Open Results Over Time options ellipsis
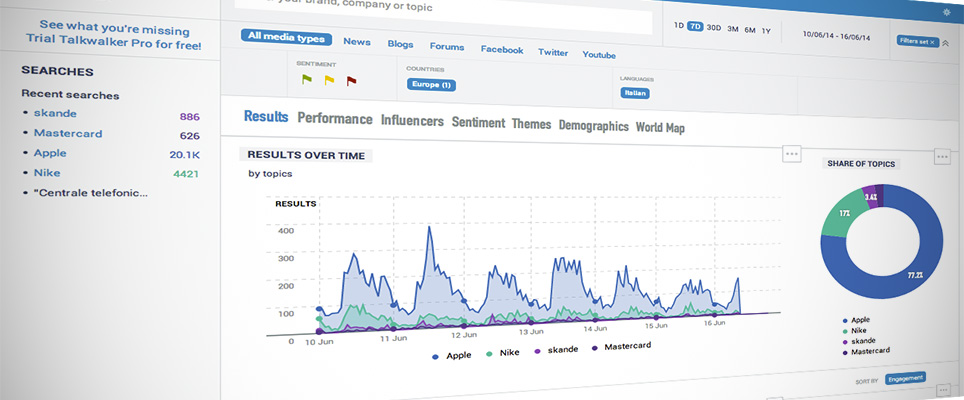Screen dimensions: 964x400 pyautogui.click(x=791, y=154)
